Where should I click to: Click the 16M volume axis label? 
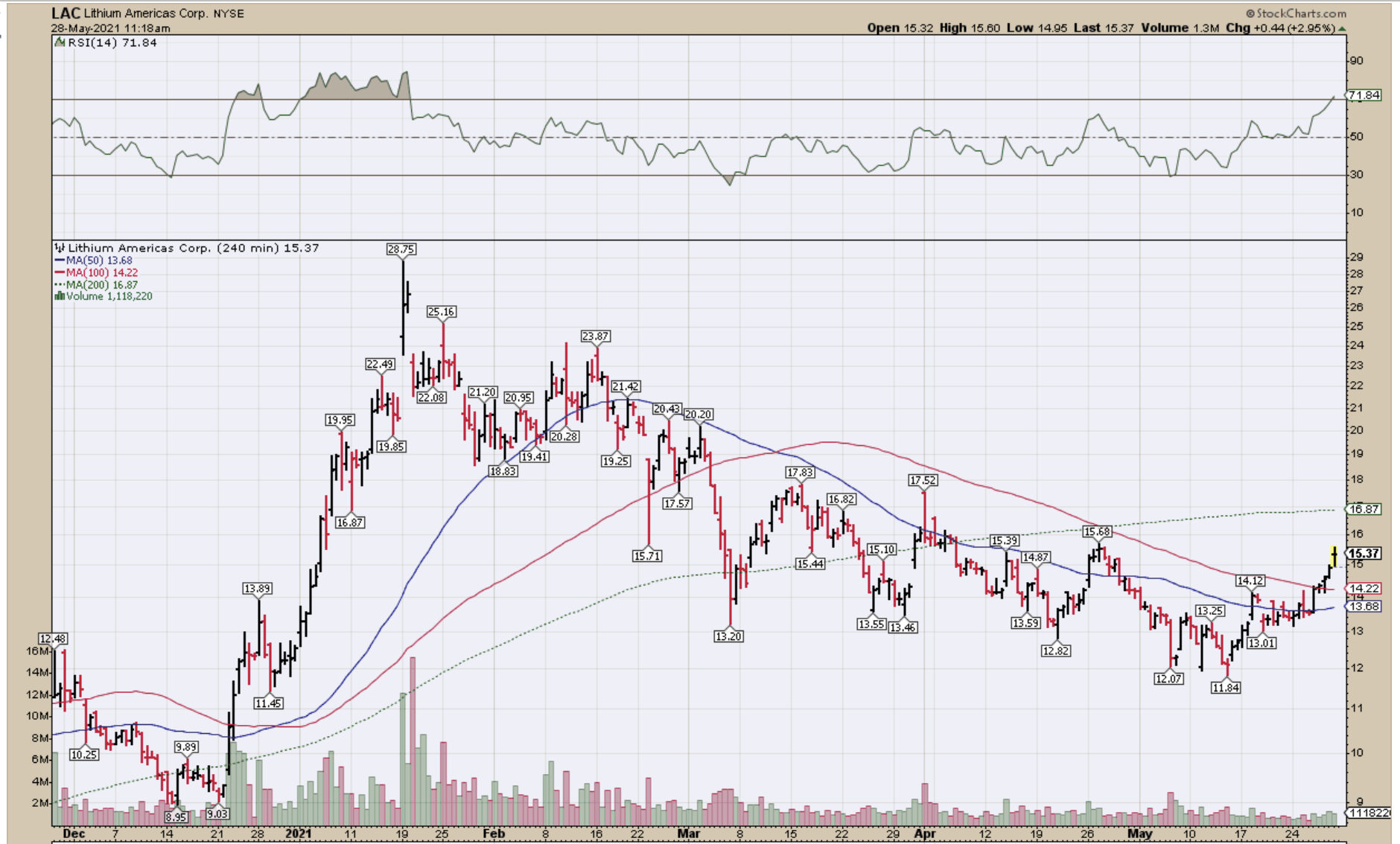(37, 650)
